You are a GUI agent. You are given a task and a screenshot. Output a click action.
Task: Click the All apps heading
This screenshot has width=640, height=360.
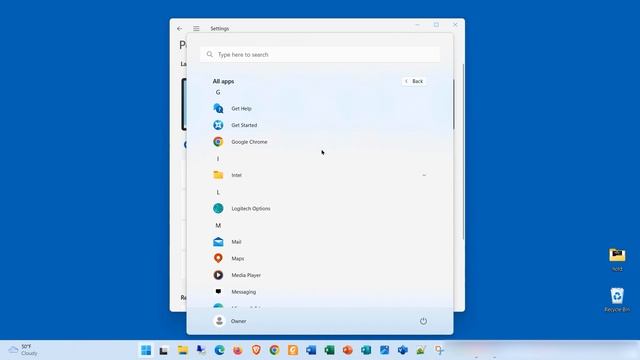(223, 81)
